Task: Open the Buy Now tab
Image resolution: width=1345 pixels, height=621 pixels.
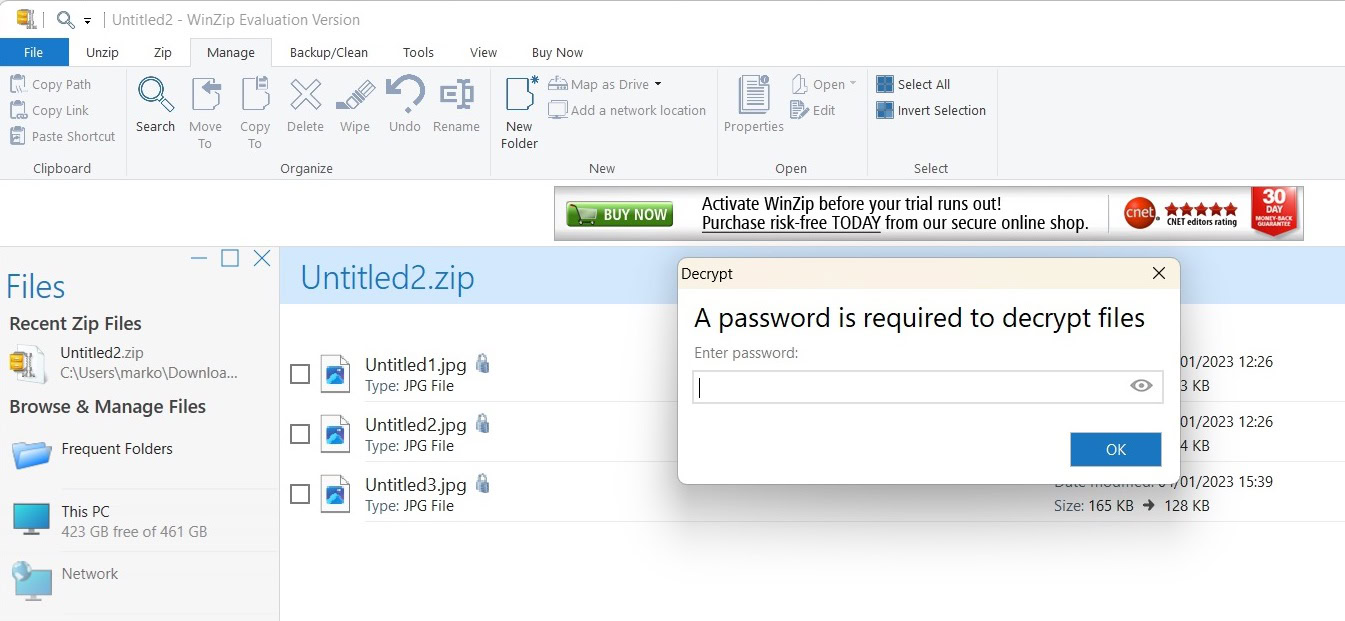Action: 557,52
